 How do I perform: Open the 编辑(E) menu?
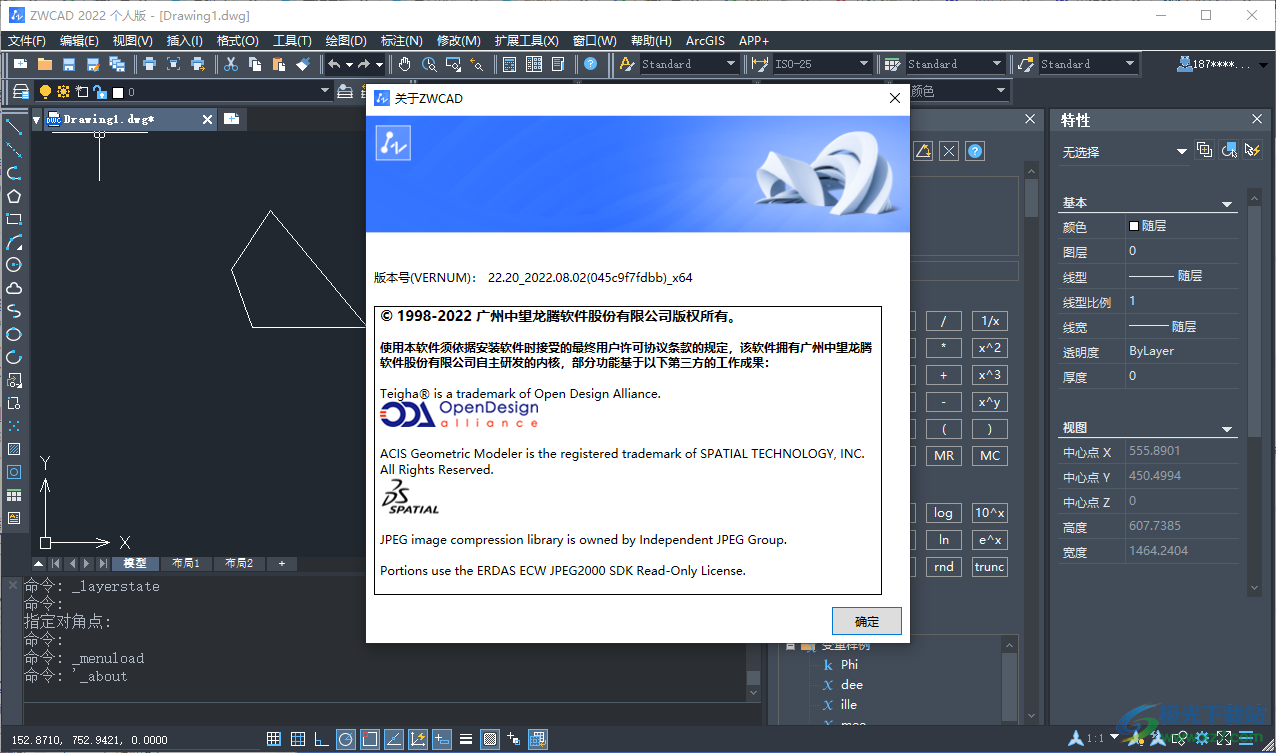pos(79,40)
